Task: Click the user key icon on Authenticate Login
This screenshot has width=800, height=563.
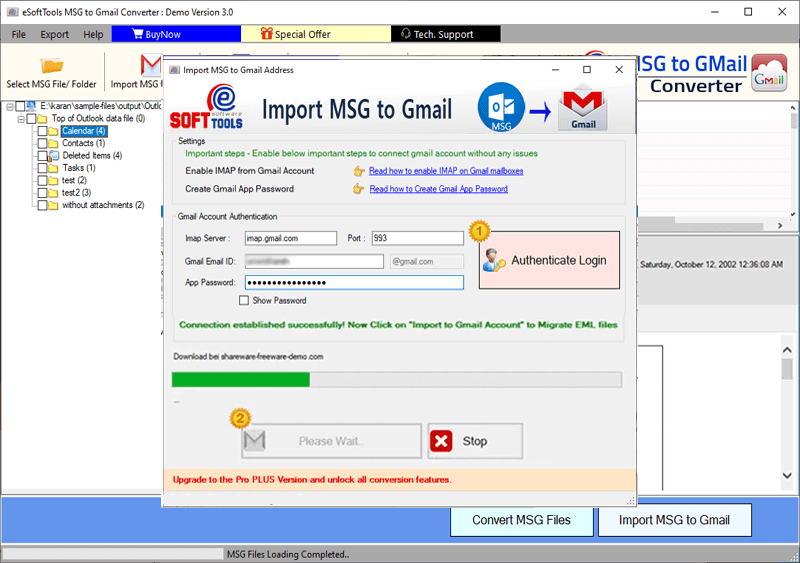Action: tap(494, 260)
